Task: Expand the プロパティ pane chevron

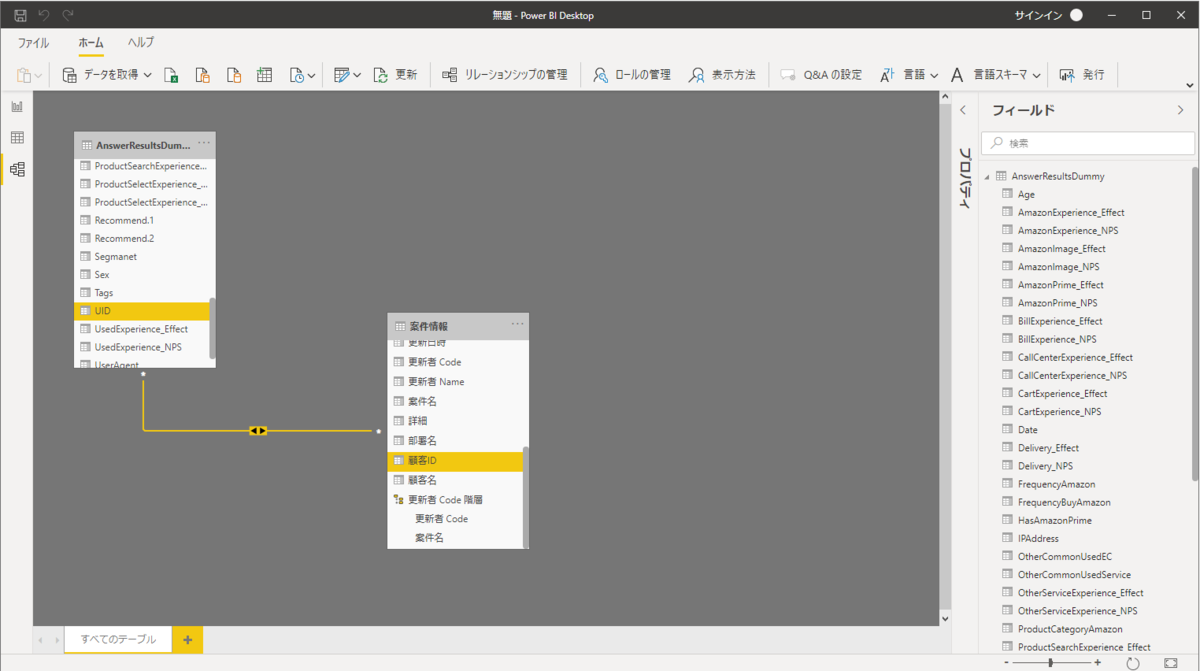Action: point(963,110)
